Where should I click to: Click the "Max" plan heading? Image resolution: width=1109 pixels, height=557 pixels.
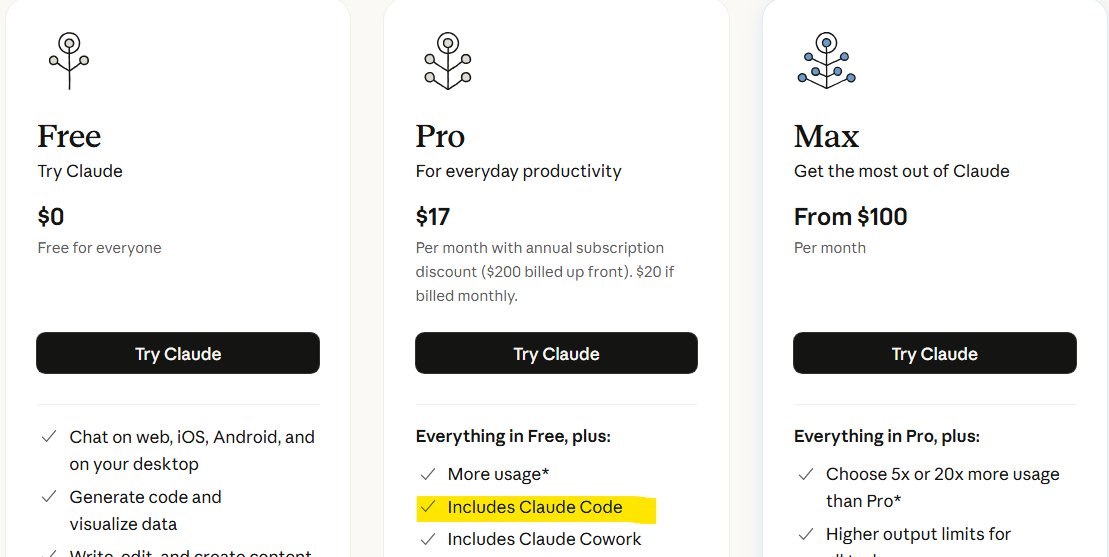[x=826, y=136]
